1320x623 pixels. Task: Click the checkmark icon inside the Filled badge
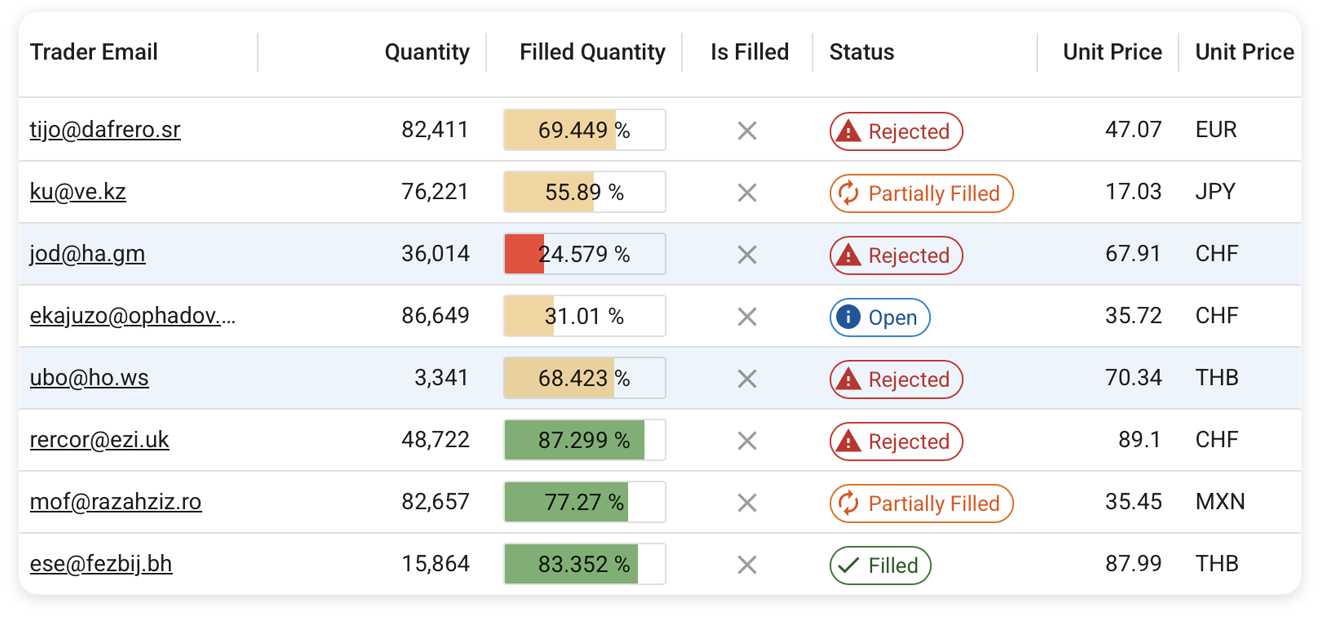[847, 565]
